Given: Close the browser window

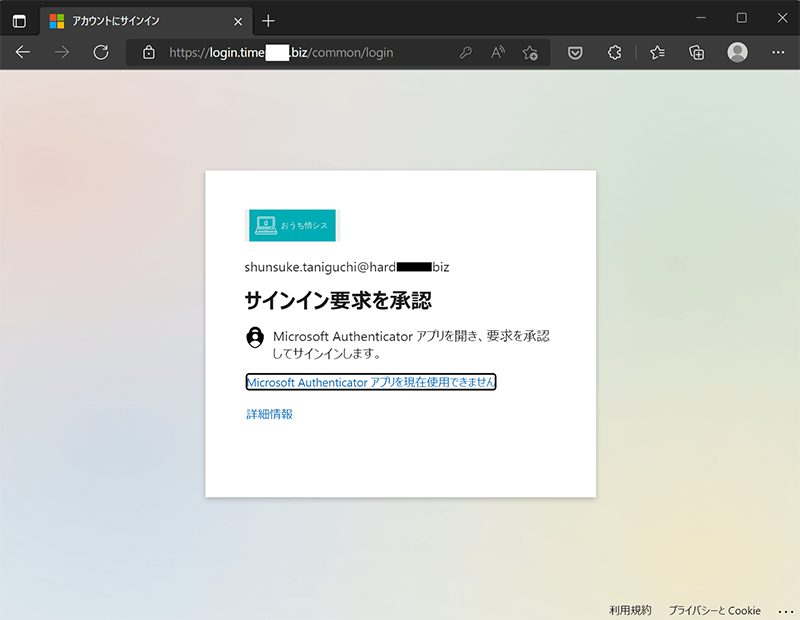Looking at the screenshot, I should click(x=783, y=18).
